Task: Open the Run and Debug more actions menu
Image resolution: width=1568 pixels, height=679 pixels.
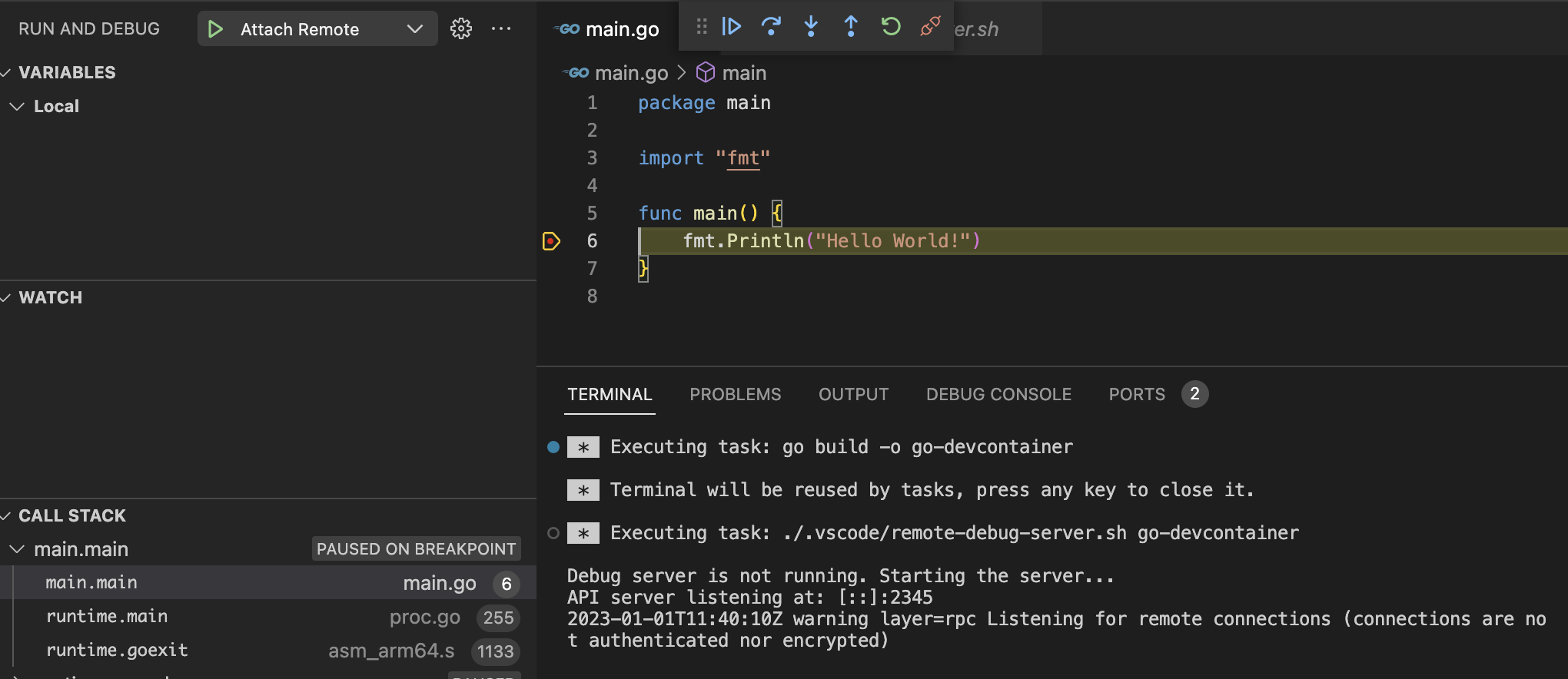Action: (501, 29)
